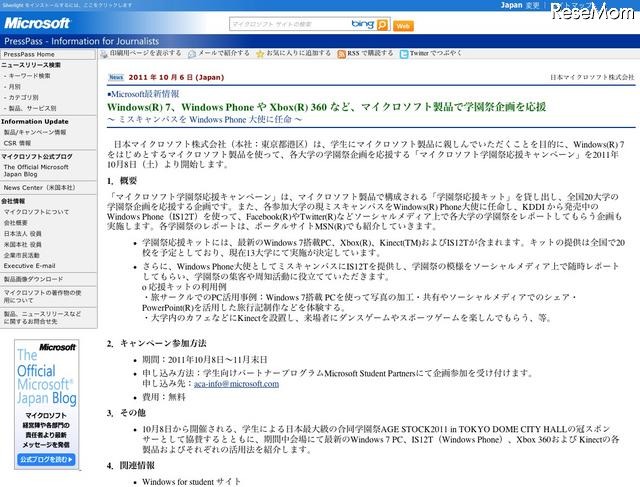
Task: Click 公式ブログを読む banner button
Action: (47, 460)
